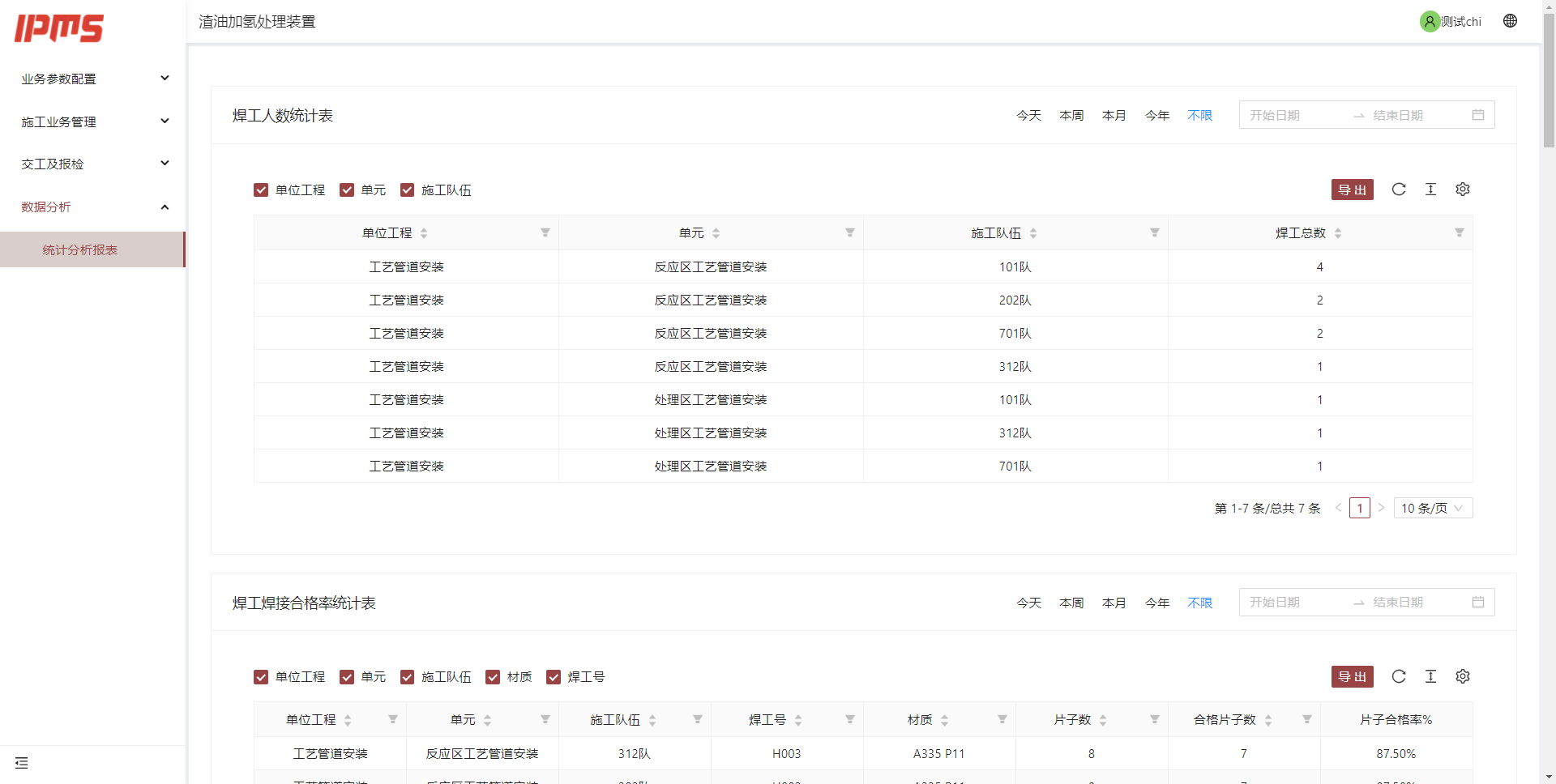Viewport: 1556px width, 784px height.
Task: Uncheck 焊工号 checkbox
Action: click(554, 677)
